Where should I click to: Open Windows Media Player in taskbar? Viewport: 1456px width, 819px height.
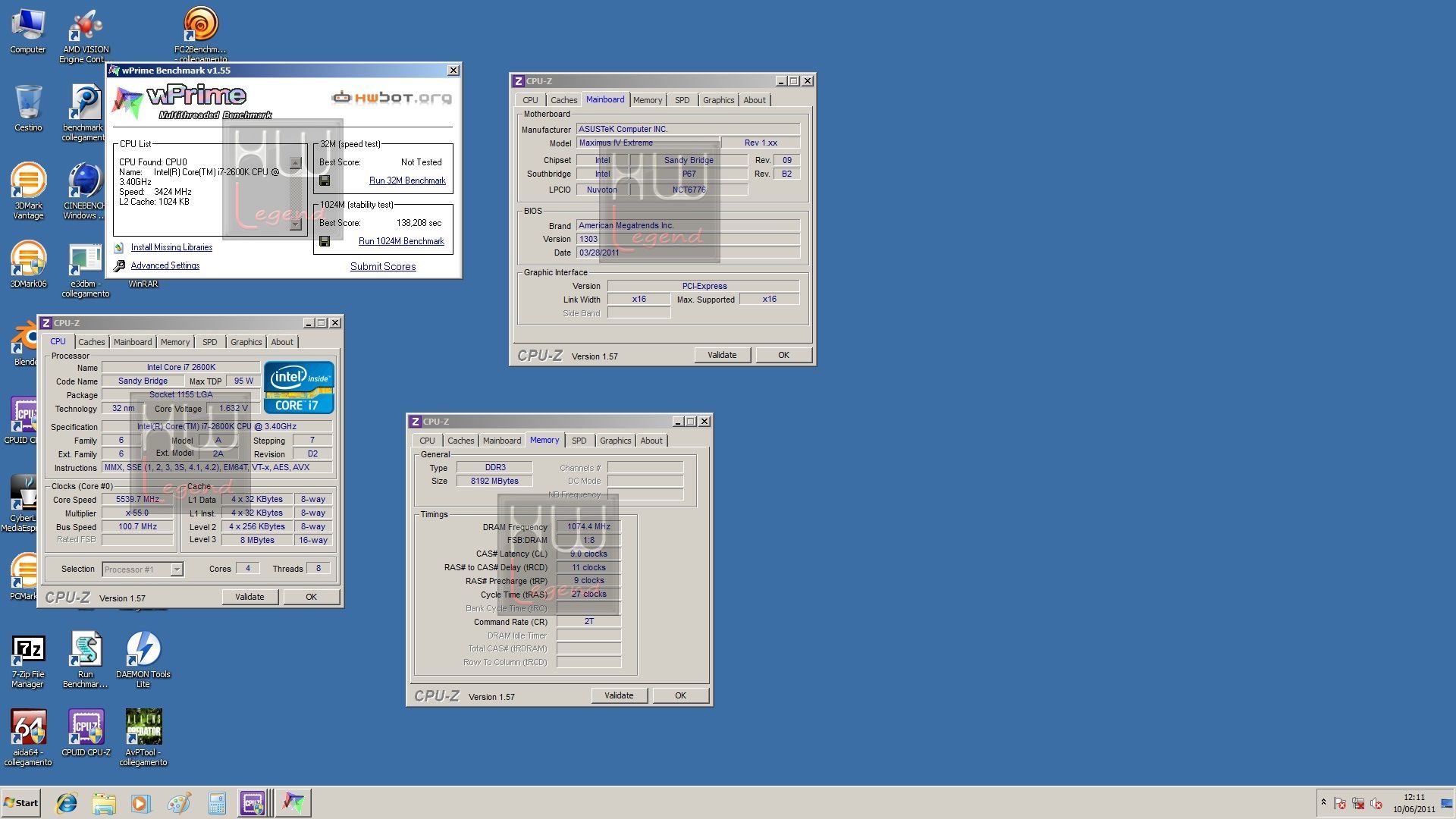(x=140, y=803)
